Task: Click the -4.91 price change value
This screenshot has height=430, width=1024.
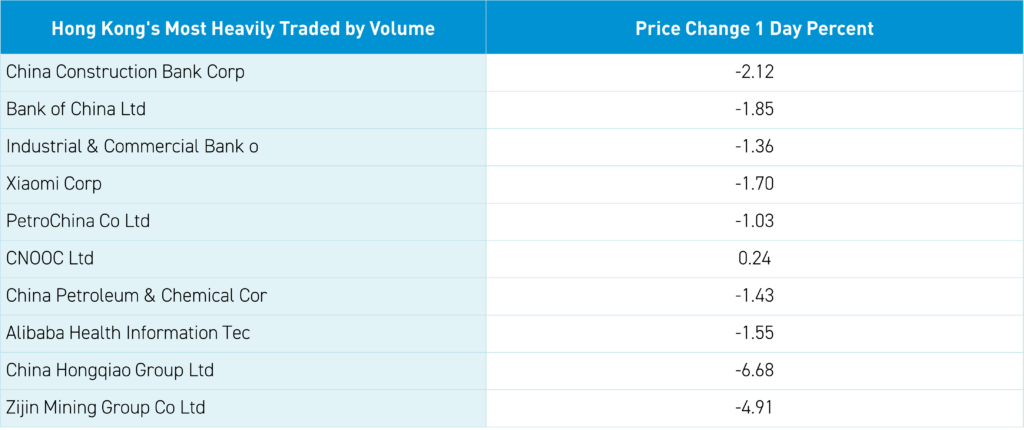Action: [755, 408]
